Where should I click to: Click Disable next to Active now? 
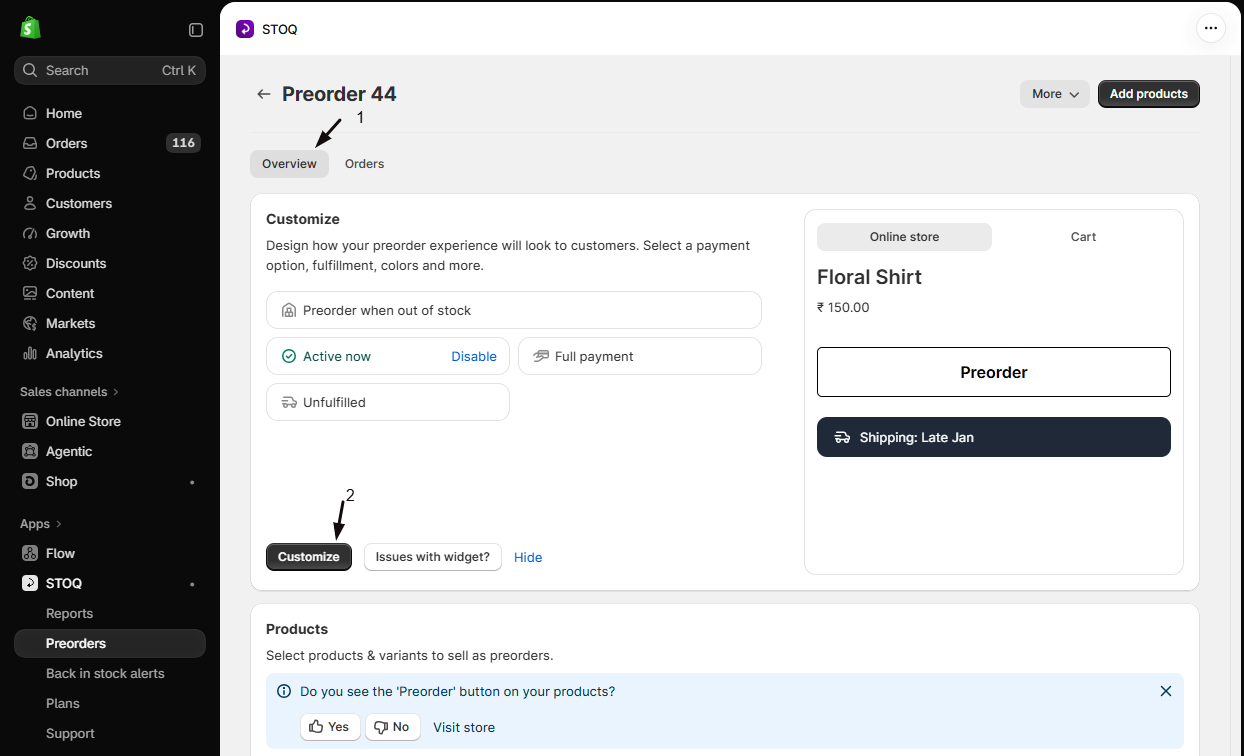pos(474,356)
